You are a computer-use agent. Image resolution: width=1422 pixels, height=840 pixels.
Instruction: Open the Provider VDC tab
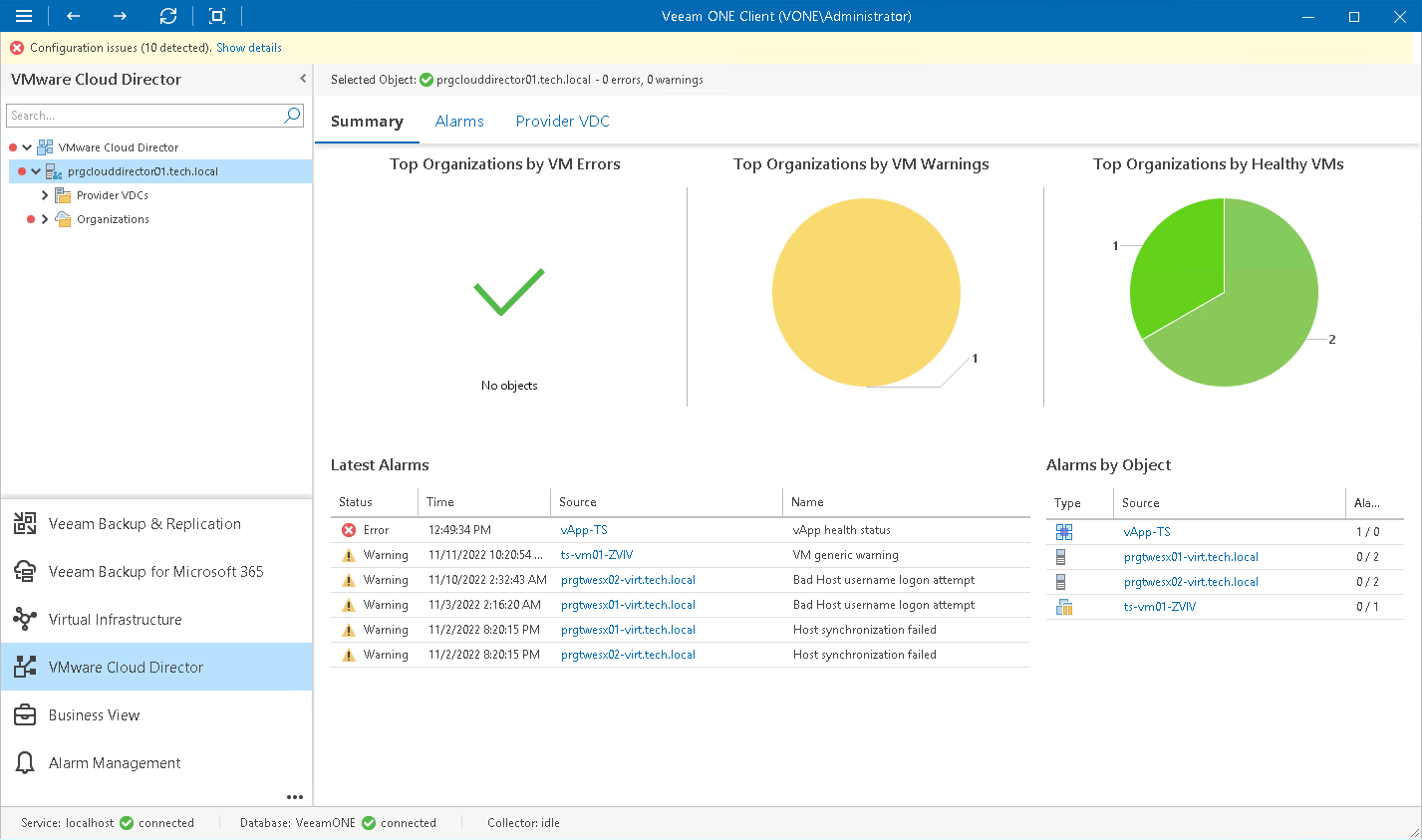click(x=562, y=121)
